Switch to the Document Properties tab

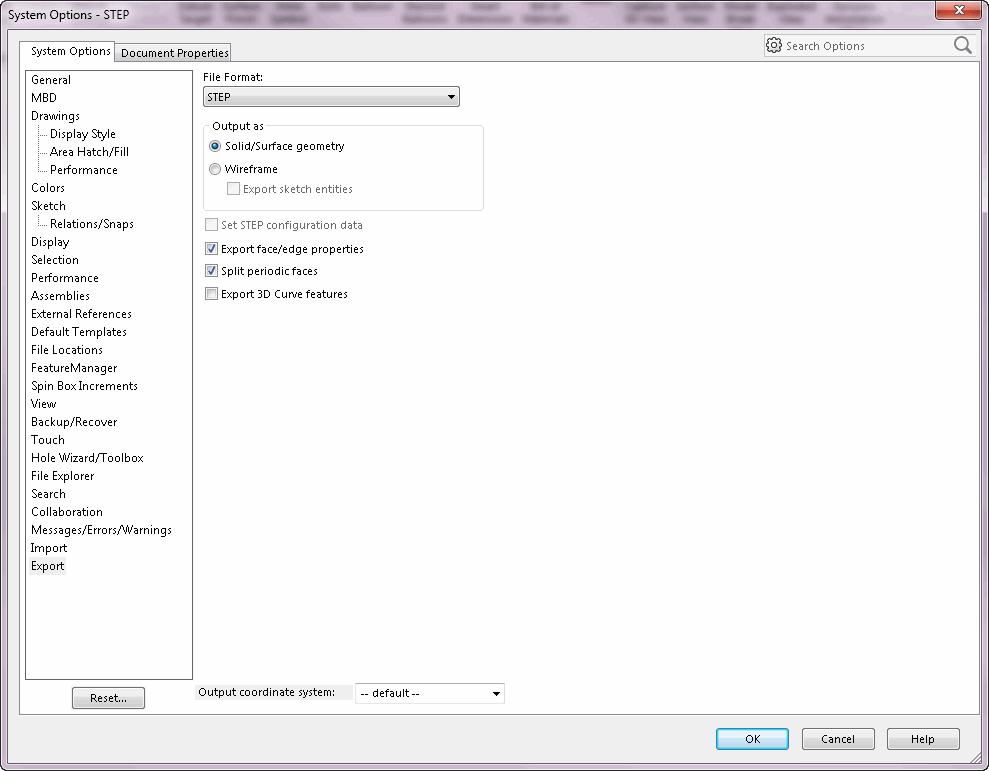pos(174,52)
